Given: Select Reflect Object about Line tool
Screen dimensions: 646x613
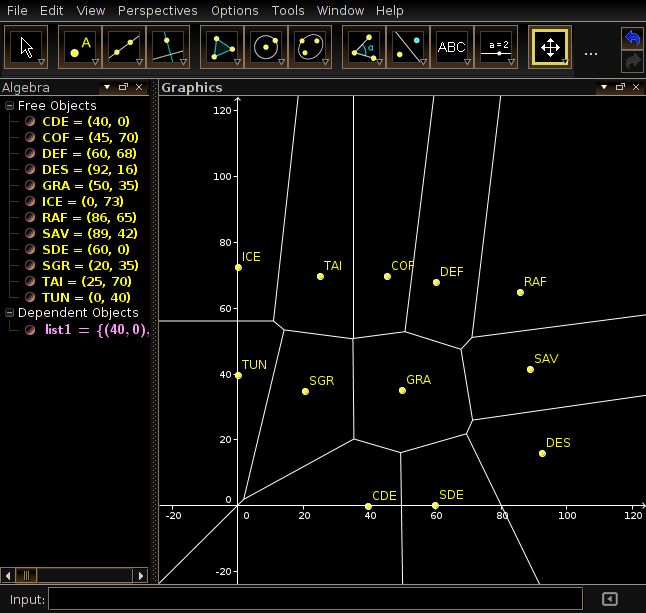Looking at the screenshot, I should [408, 47].
